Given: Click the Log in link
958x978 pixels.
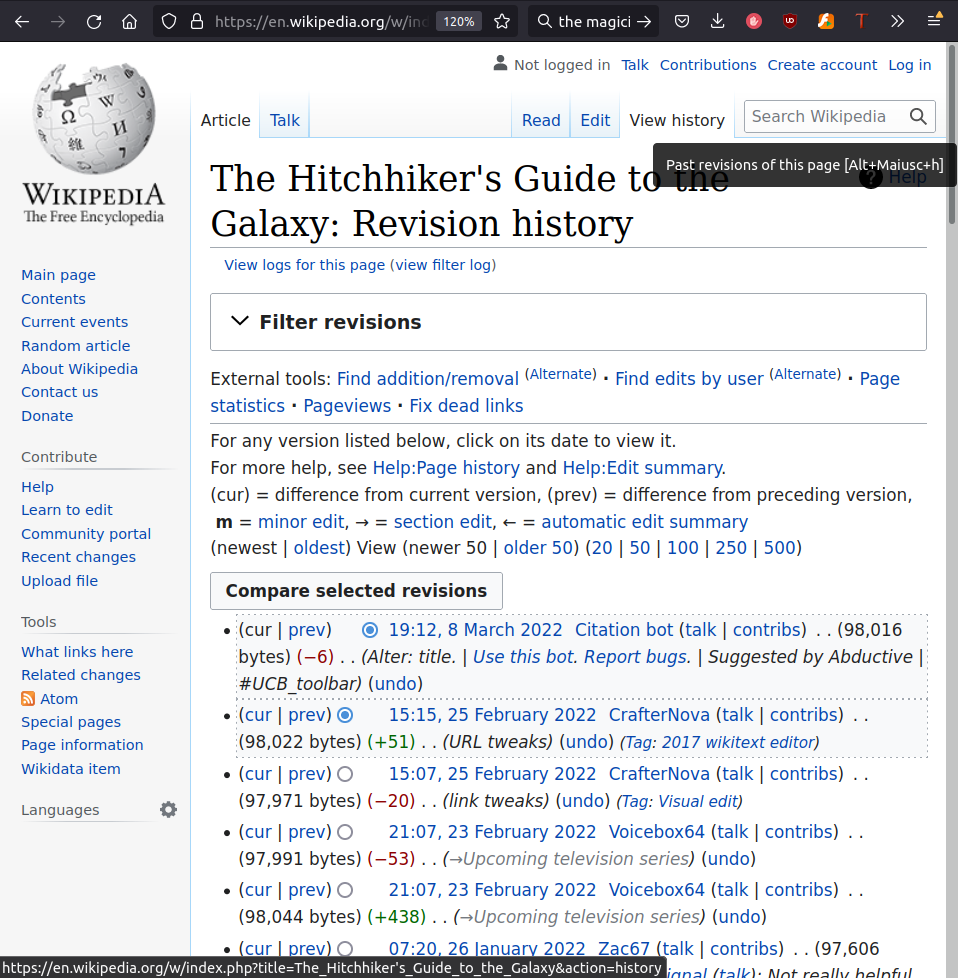Looking at the screenshot, I should tap(909, 65).
